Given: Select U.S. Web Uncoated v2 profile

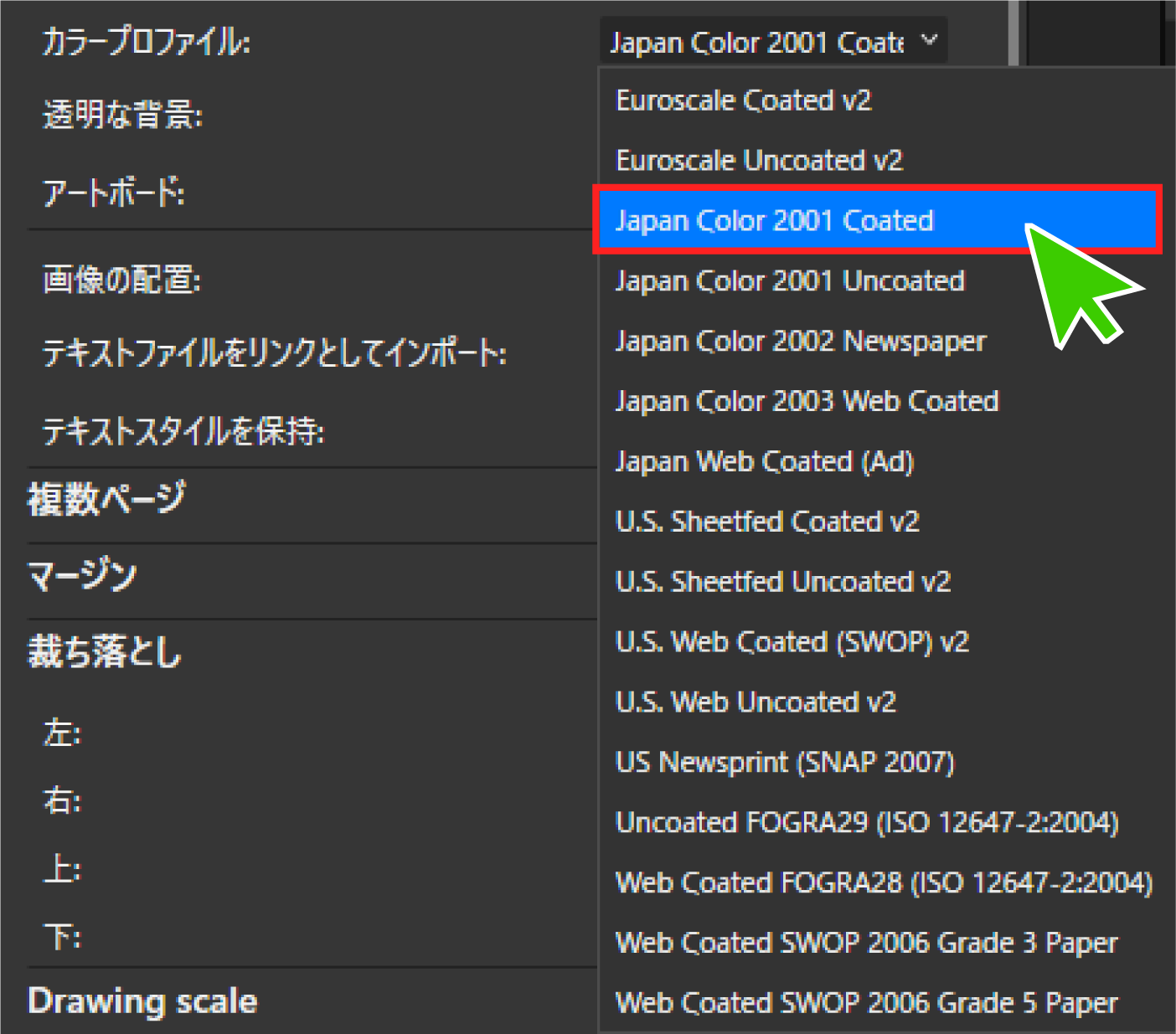Looking at the screenshot, I should (x=756, y=702).
